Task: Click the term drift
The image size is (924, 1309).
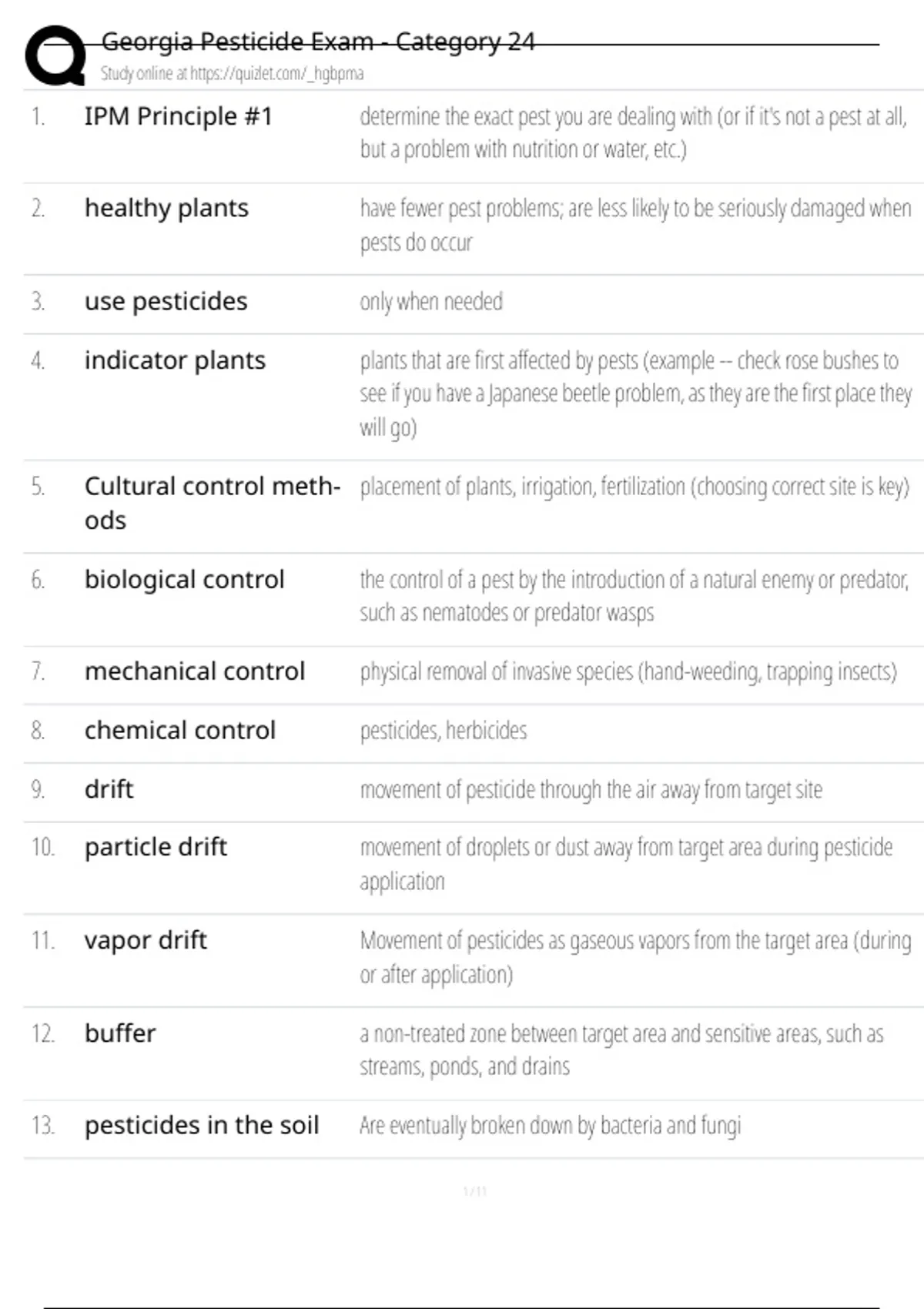Action: 109,789
